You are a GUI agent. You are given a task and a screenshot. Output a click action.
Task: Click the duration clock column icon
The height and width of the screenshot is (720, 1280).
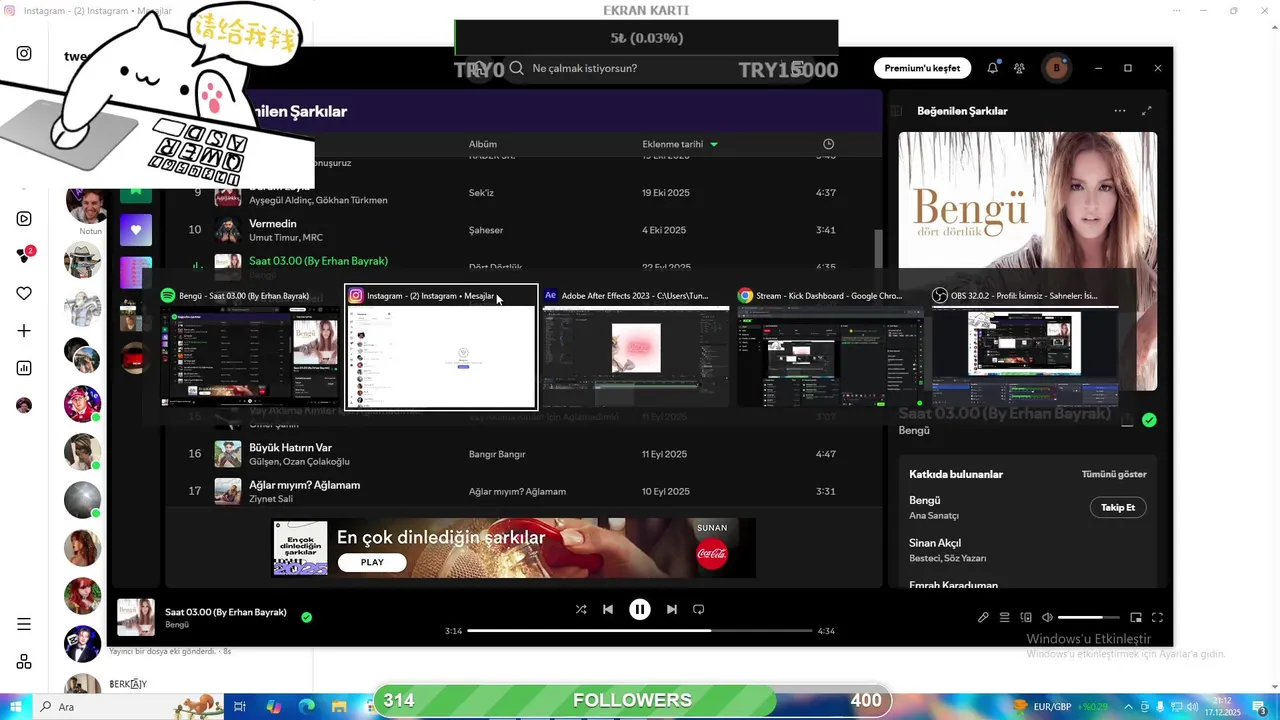tap(828, 144)
